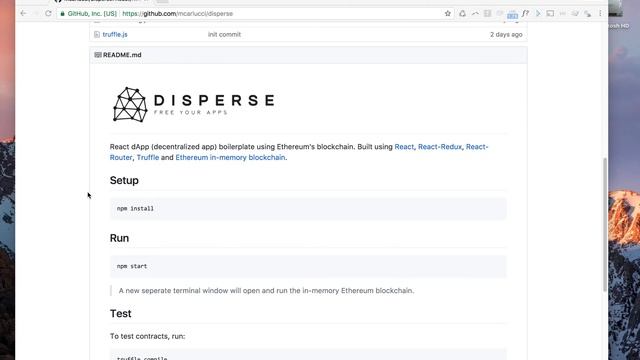Reload the GitHub page

[x=48, y=13]
